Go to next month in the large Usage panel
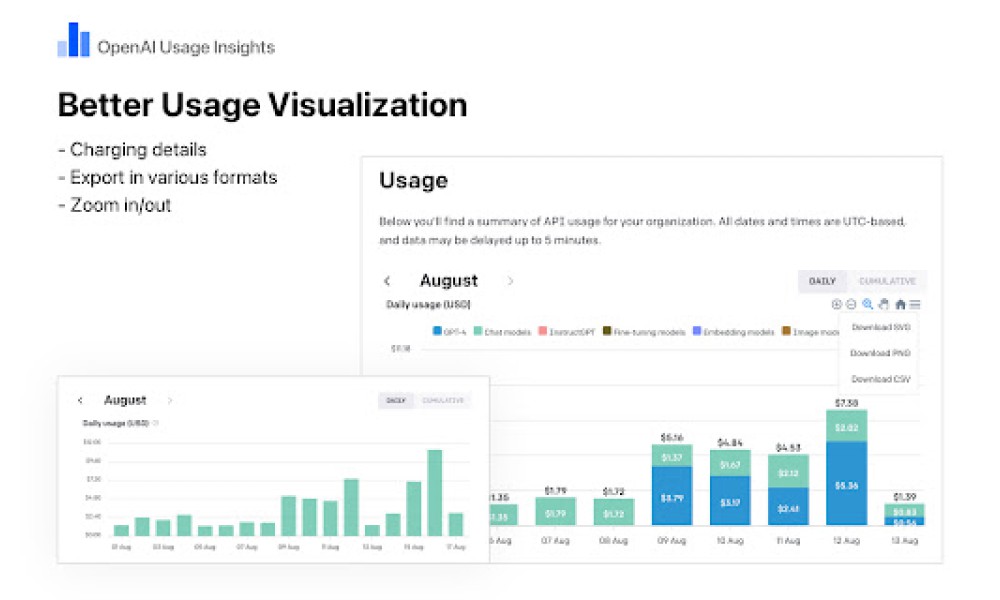Screen dimensions: 1000x600 [510, 281]
